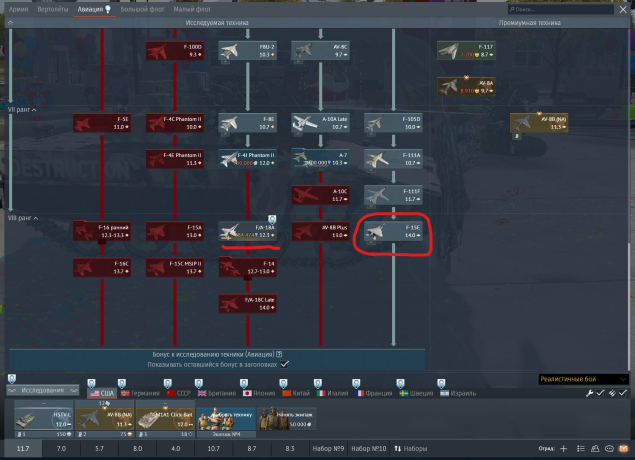Switch to the Большой флот tab
Image resolution: width=635 pixels, height=460 pixels.
[x=140, y=8]
